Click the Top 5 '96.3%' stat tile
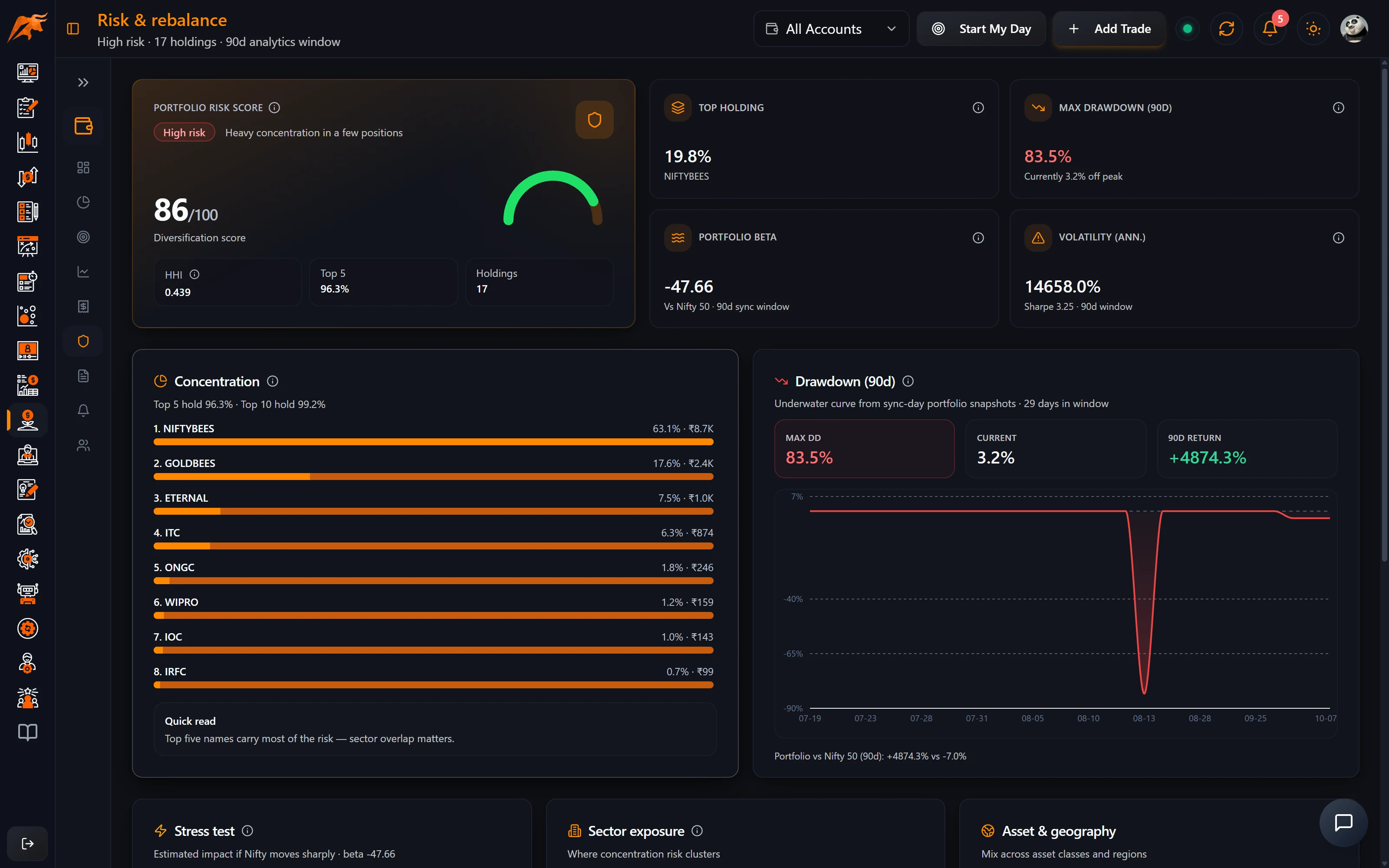 pos(383,281)
